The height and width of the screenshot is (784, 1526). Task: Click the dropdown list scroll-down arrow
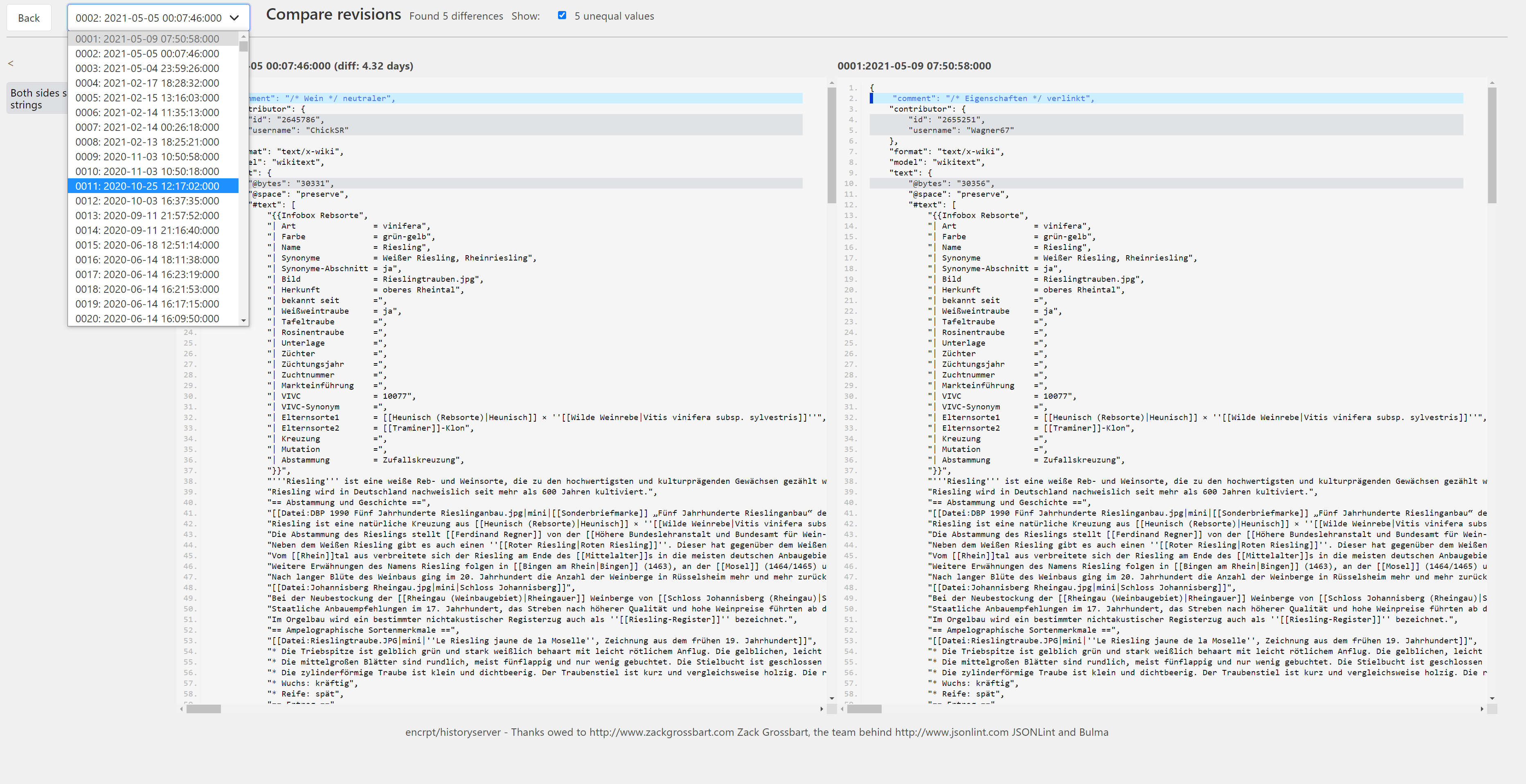tap(243, 320)
